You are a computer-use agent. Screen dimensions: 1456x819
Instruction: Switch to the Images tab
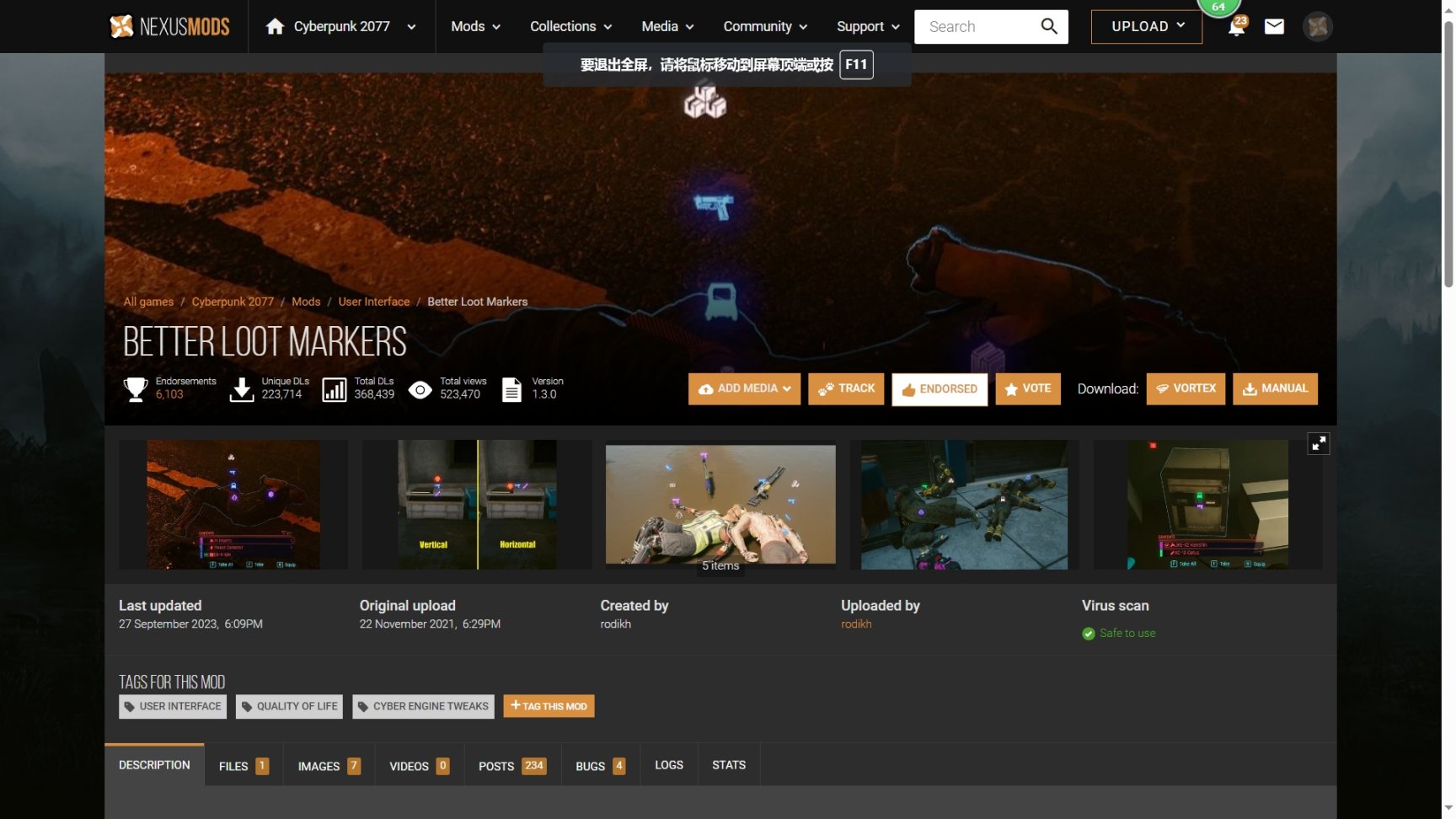point(329,766)
